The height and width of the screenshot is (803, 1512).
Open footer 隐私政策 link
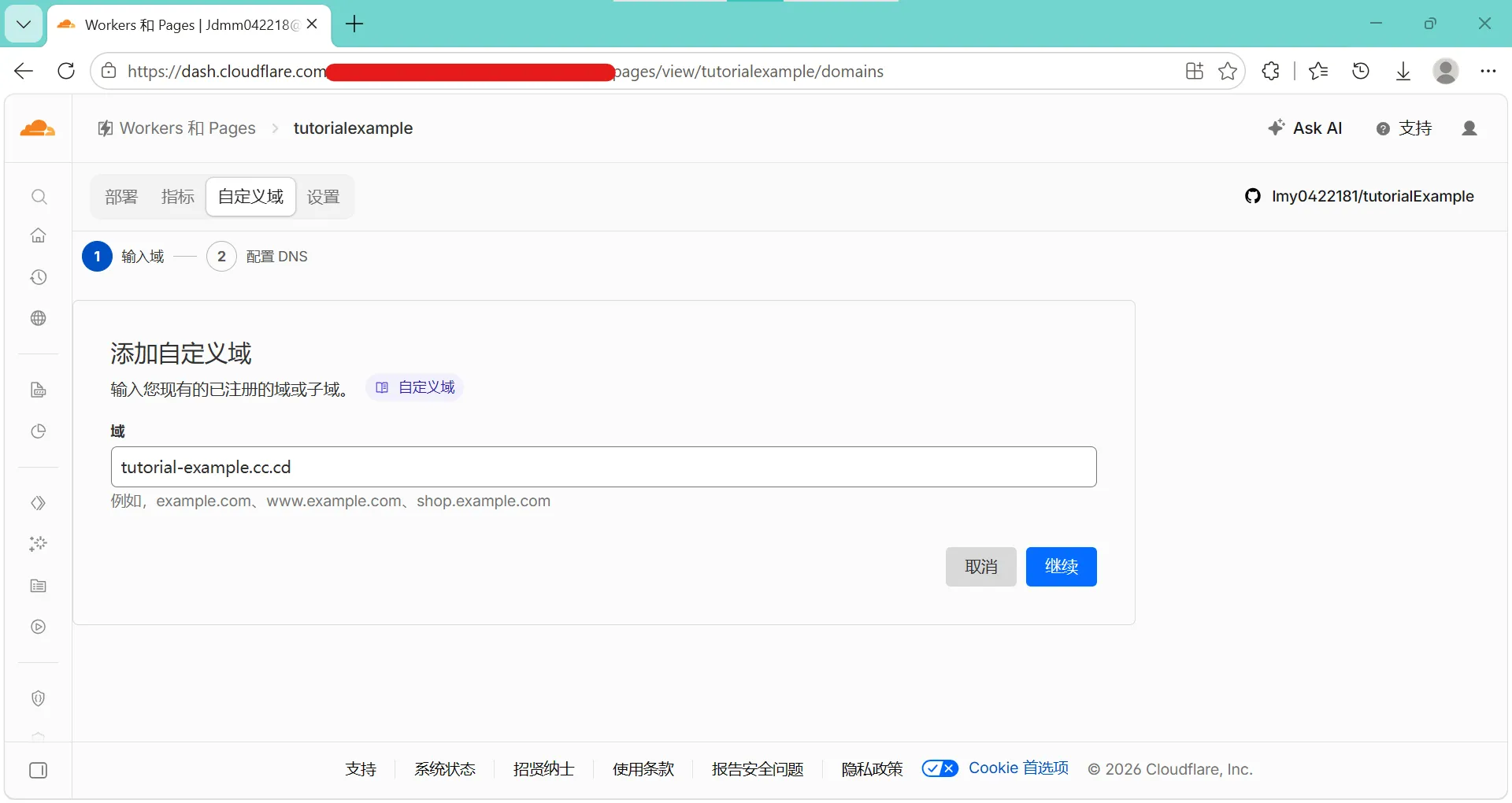pyautogui.click(x=872, y=769)
